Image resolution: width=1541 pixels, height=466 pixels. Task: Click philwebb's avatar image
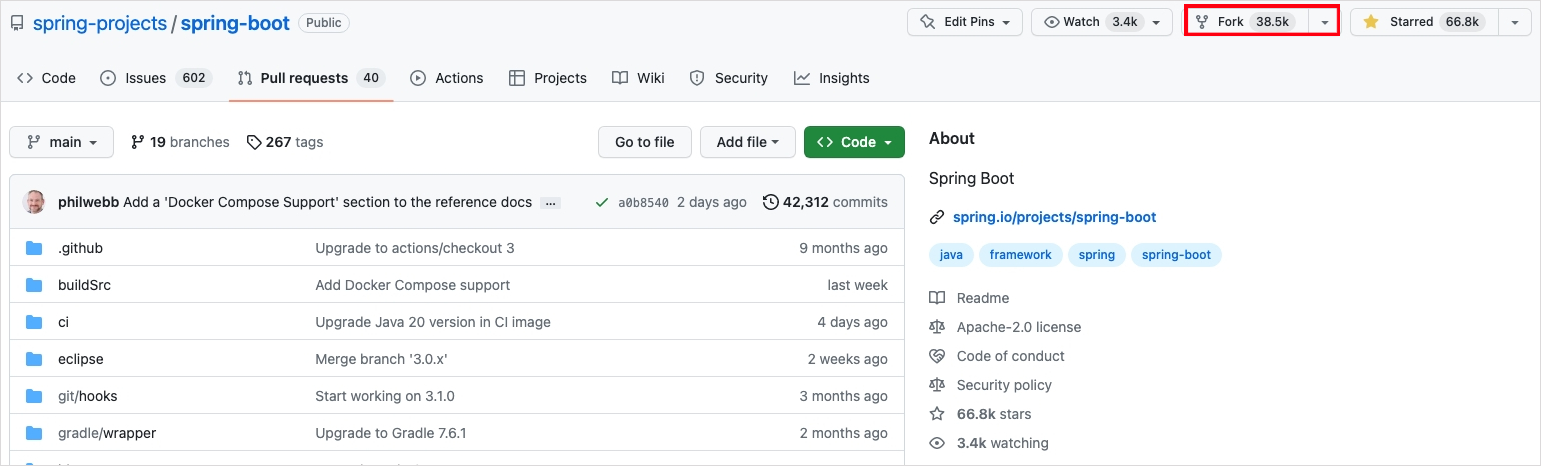coord(35,202)
